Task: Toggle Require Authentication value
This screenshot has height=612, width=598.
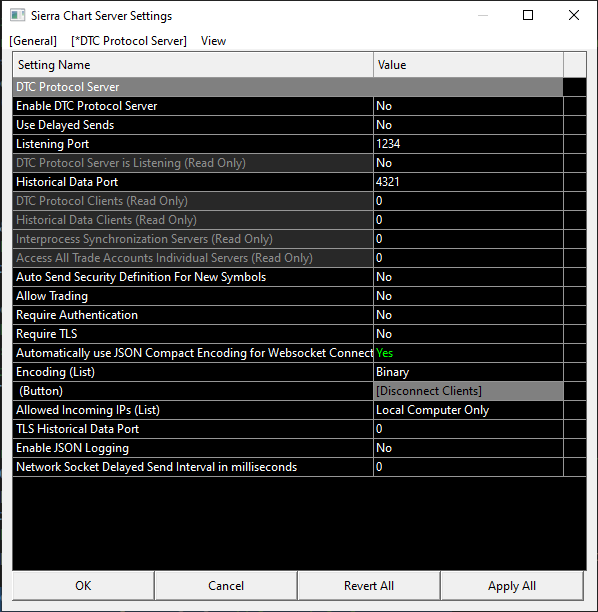Action: point(468,315)
